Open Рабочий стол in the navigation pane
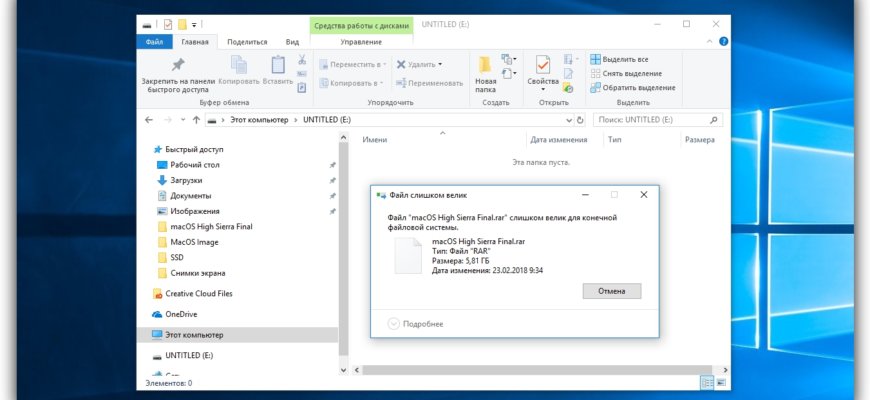Image resolution: width=870 pixels, height=400 pixels. pos(189,165)
